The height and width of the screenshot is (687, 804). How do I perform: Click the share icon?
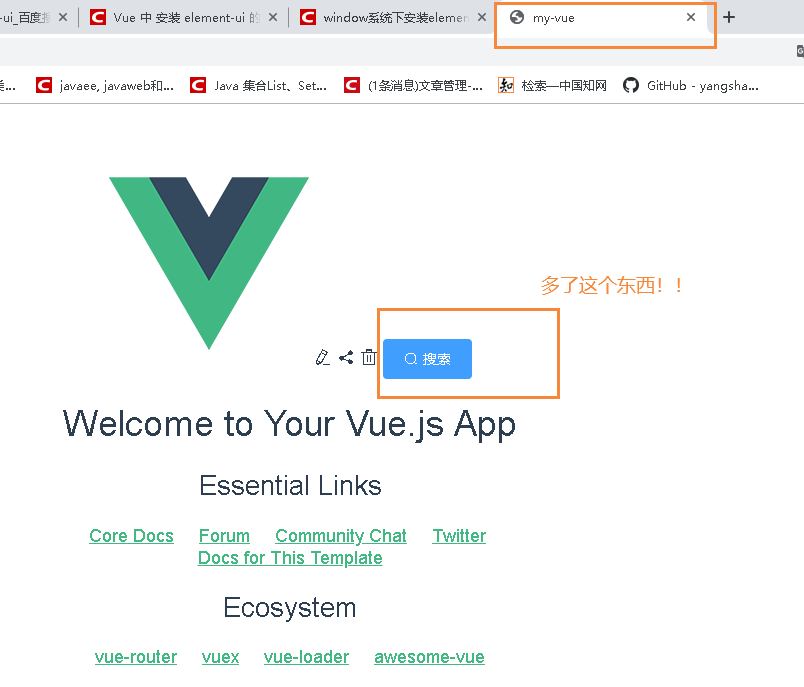point(346,357)
